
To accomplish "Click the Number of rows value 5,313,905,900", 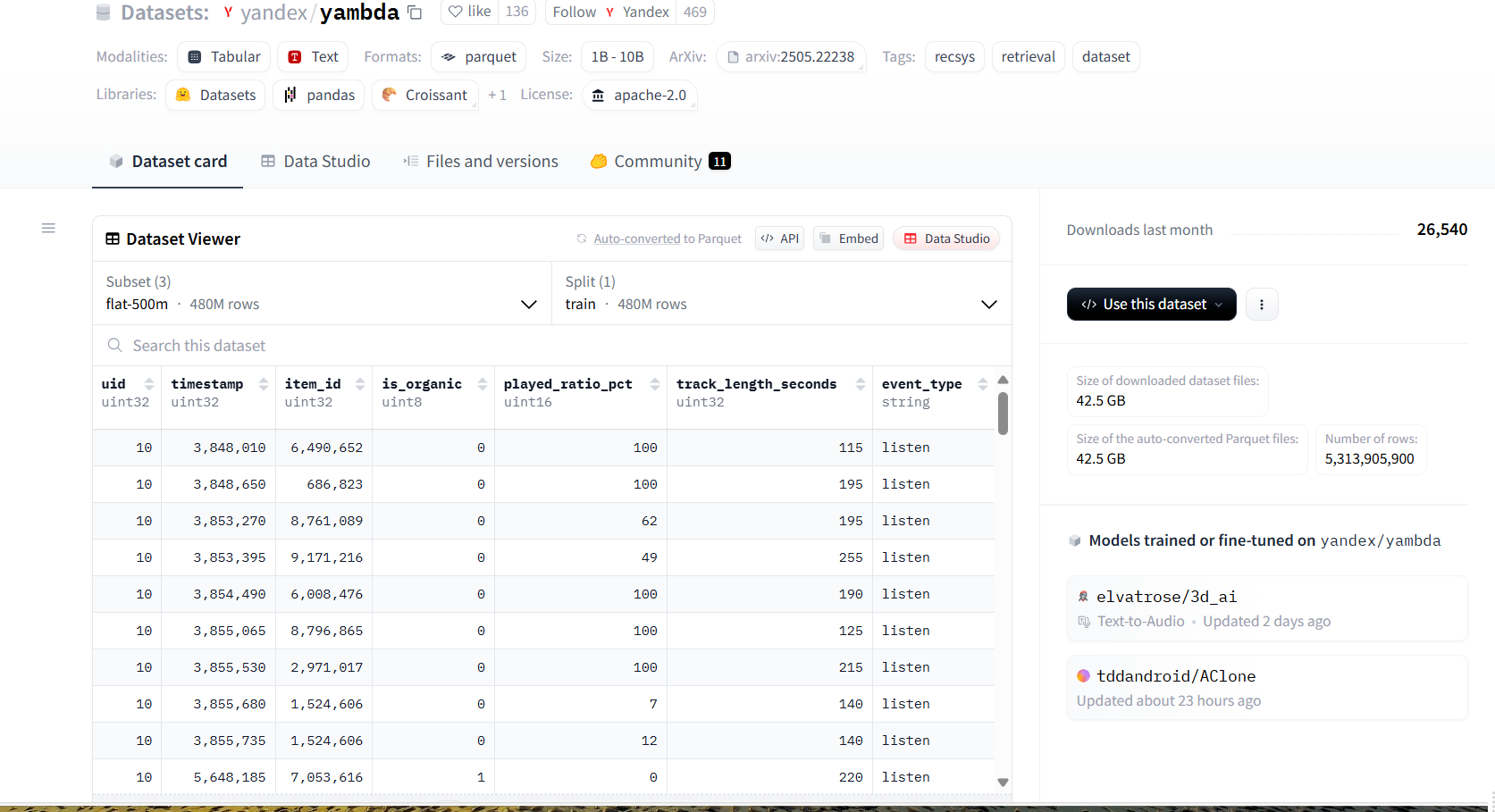I will [x=1369, y=459].
